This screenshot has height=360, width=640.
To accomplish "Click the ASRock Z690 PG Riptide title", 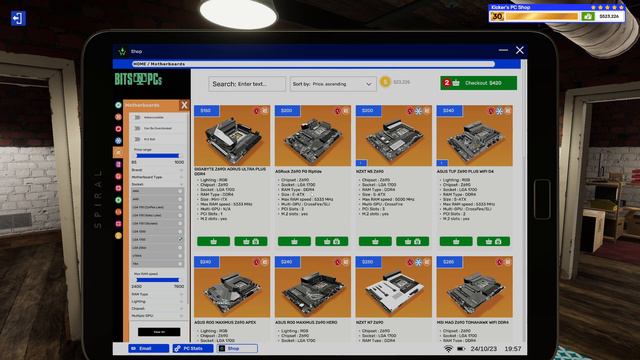I will (298, 171).
